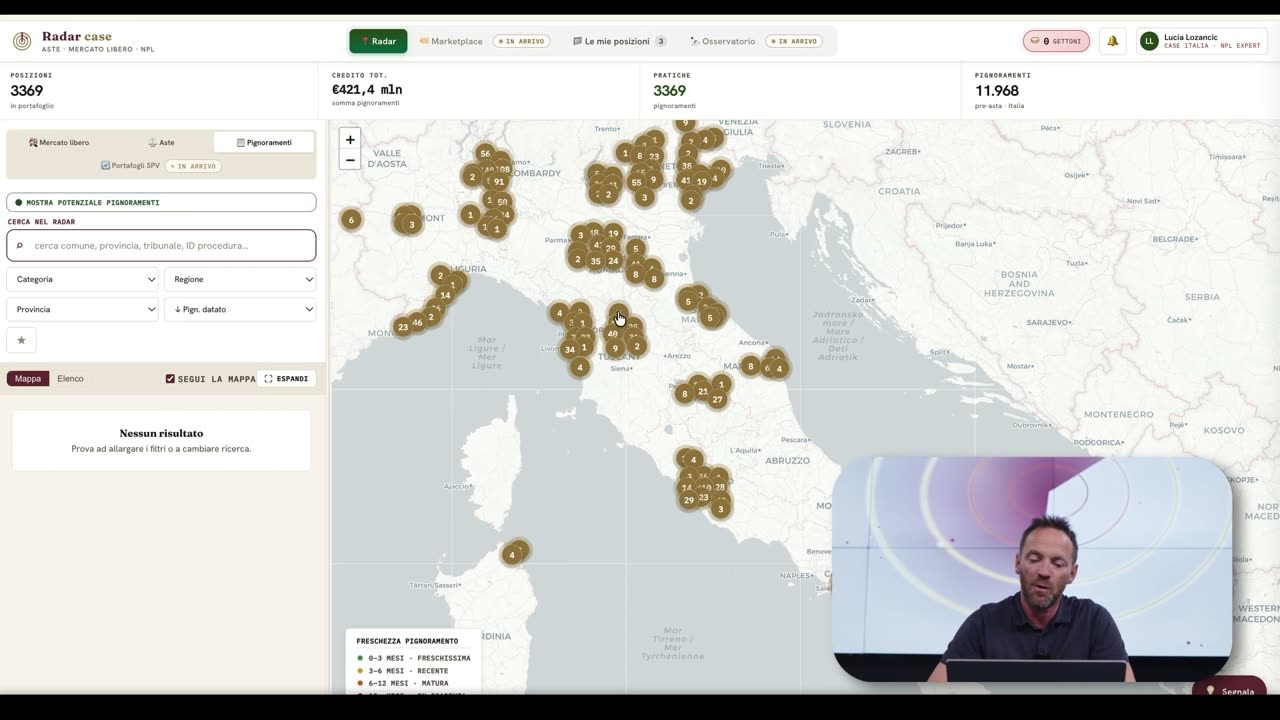Focus the Cerca nel radar search field
This screenshot has width=1280, height=720.
(x=161, y=245)
